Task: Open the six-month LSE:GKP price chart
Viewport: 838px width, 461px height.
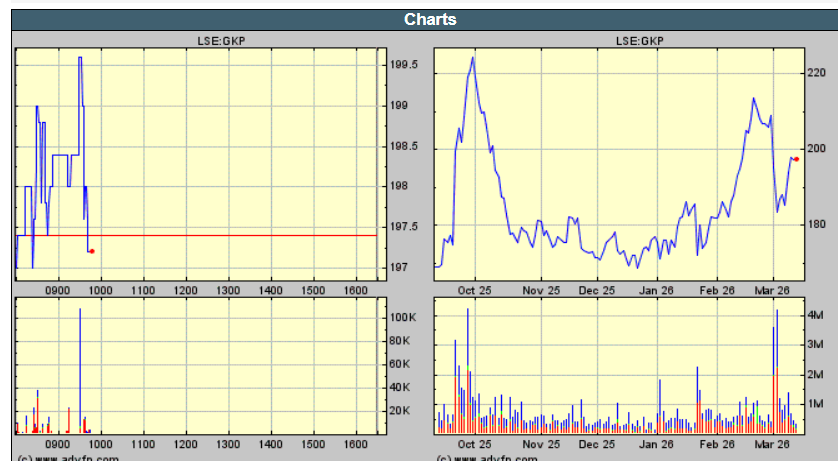Action: (619, 165)
